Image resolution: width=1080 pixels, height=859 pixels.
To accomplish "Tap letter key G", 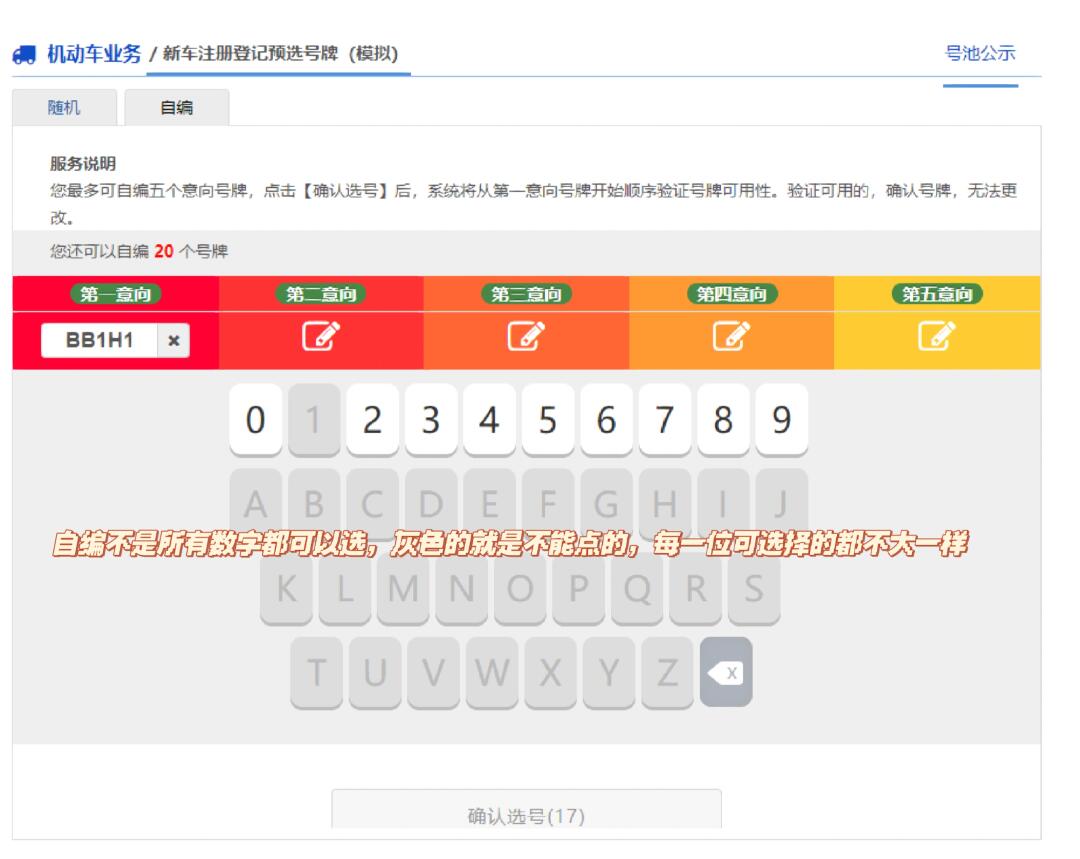I will pyautogui.click(x=606, y=504).
